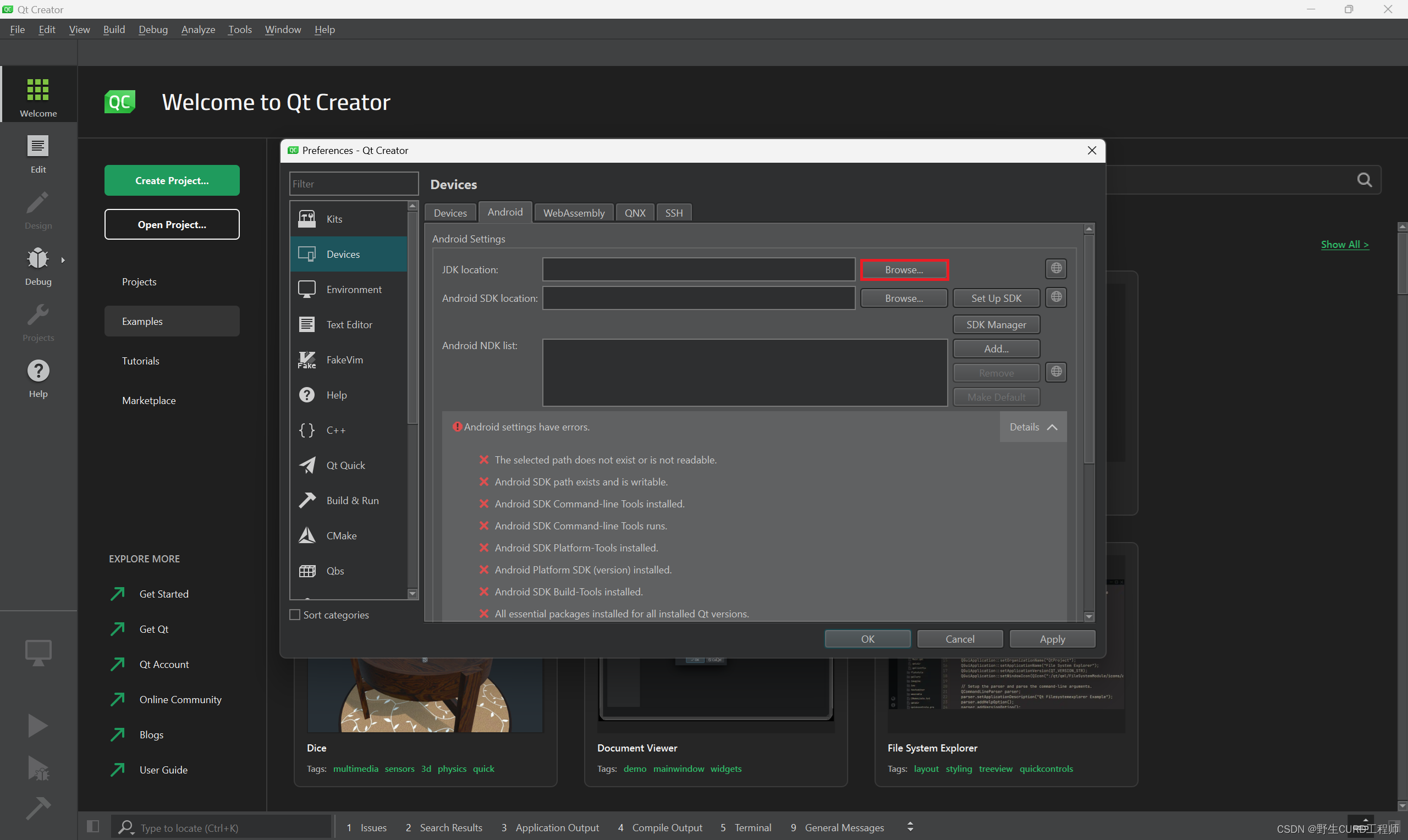This screenshot has height=840, width=1408.
Task: Select FakeVim settings icon
Action: pos(306,360)
